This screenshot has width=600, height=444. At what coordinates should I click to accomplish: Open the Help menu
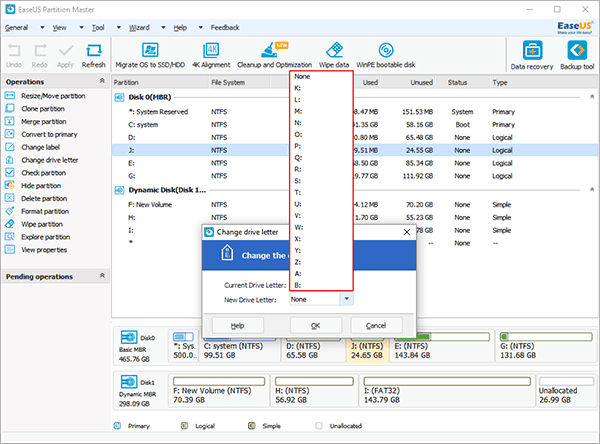(x=180, y=28)
